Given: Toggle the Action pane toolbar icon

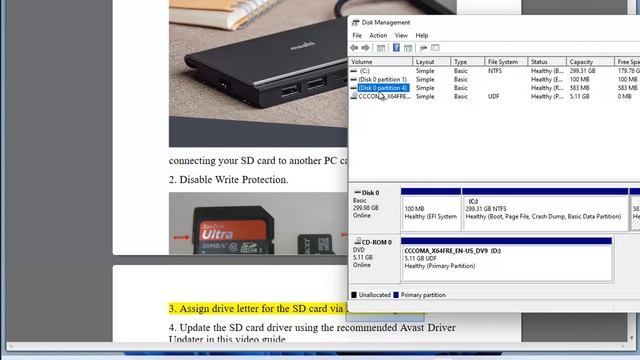Looking at the screenshot, I should click(408, 48).
